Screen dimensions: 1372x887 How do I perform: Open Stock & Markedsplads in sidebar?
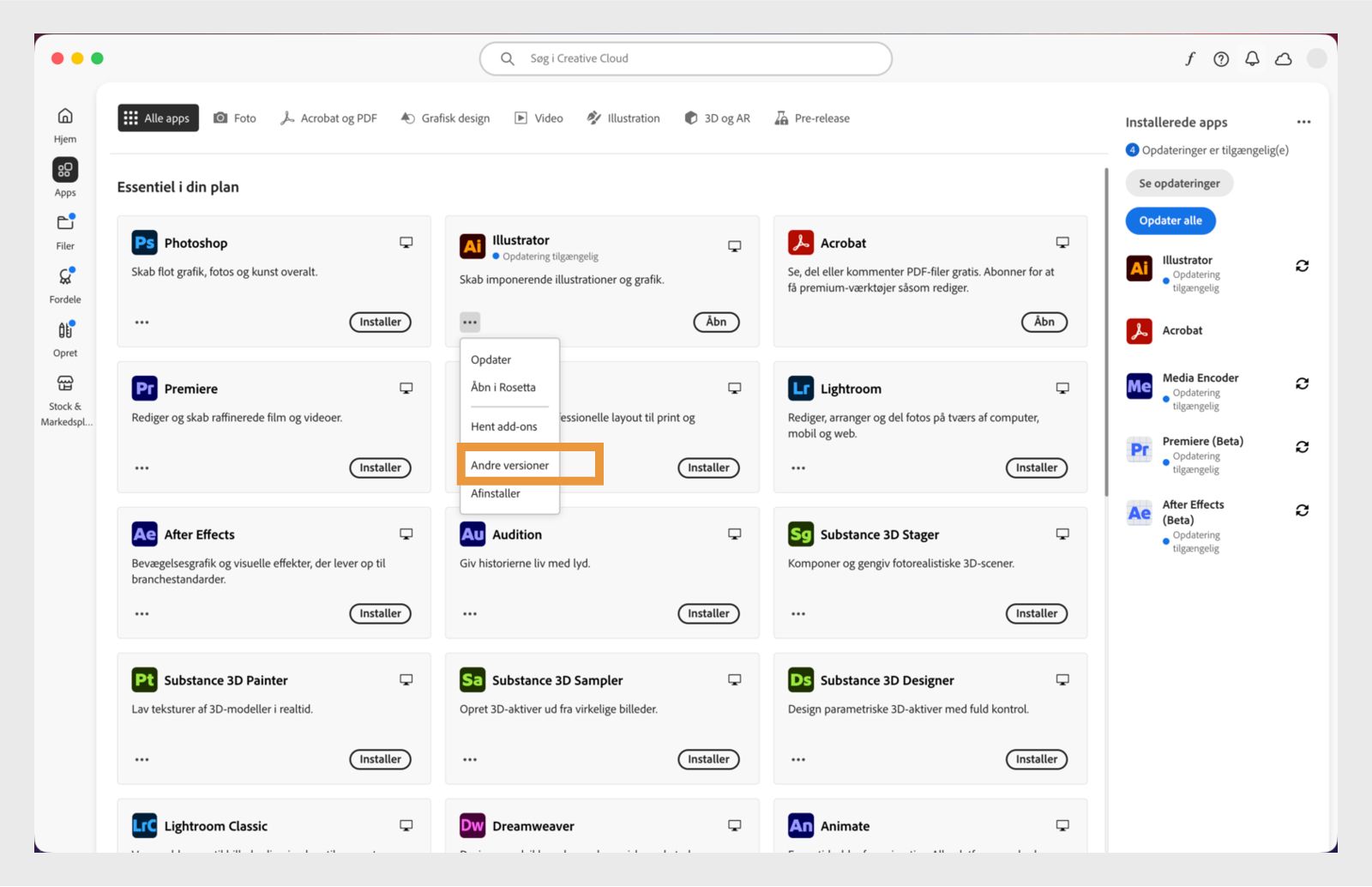click(65, 400)
